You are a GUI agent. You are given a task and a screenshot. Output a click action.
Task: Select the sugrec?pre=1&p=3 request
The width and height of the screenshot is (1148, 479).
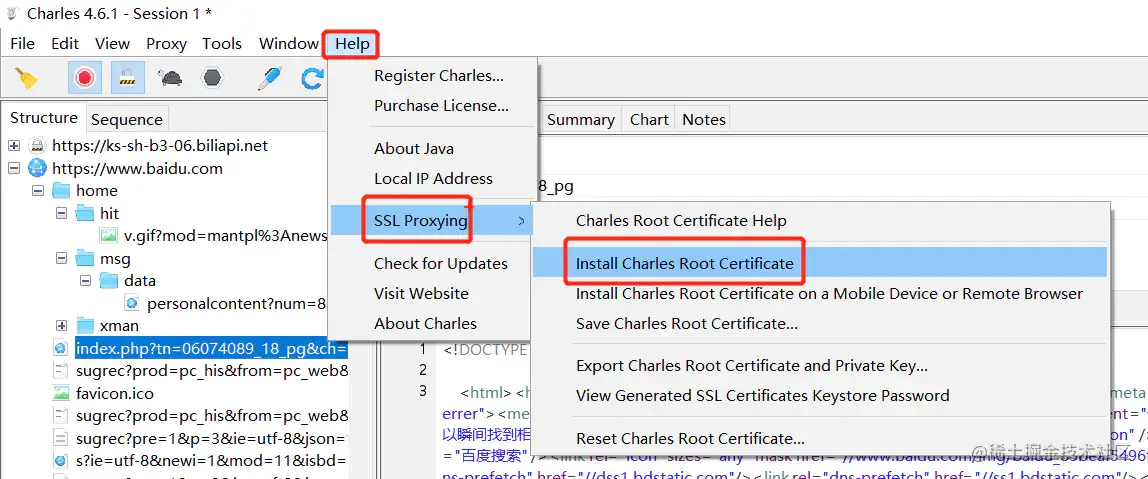coord(212,439)
